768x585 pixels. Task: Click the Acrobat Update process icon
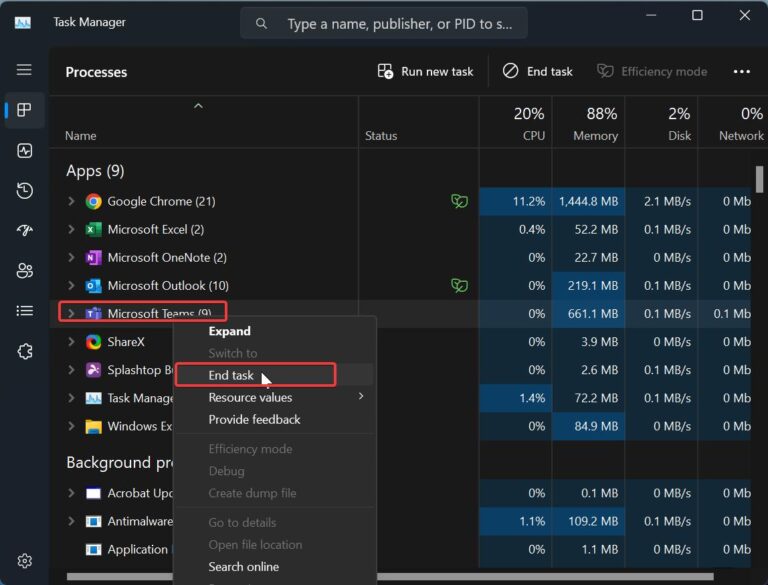[x=93, y=493]
